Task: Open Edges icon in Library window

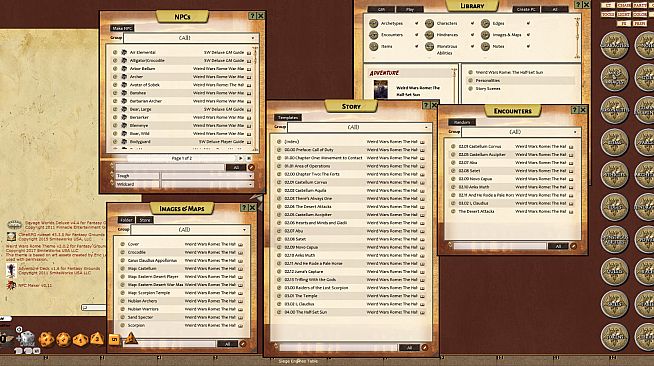Action: click(485, 24)
